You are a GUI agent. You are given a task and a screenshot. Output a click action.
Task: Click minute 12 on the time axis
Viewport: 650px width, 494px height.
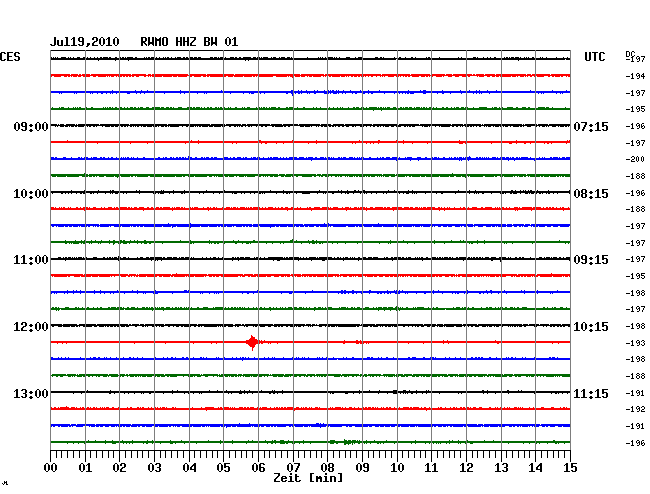(466, 468)
